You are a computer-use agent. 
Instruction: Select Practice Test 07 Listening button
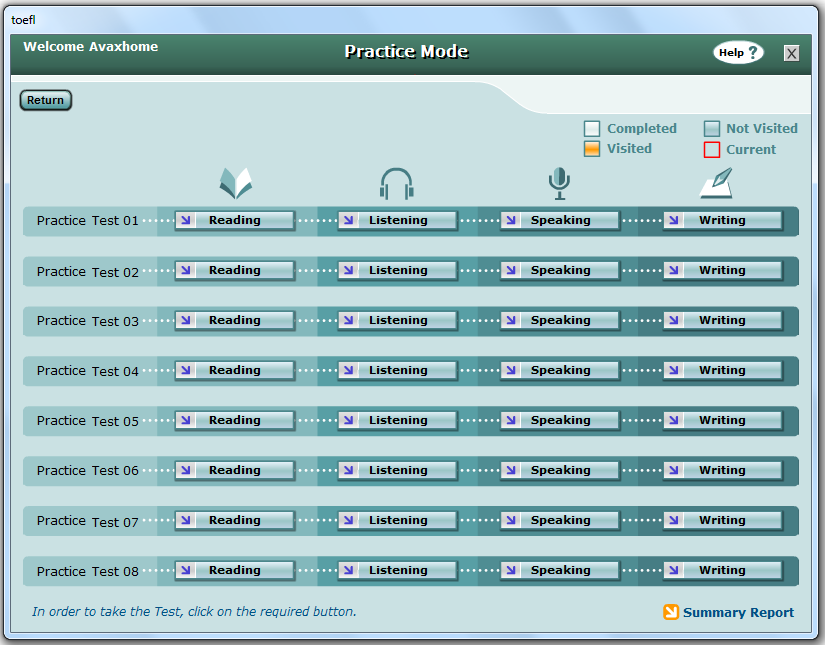click(397, 521)
